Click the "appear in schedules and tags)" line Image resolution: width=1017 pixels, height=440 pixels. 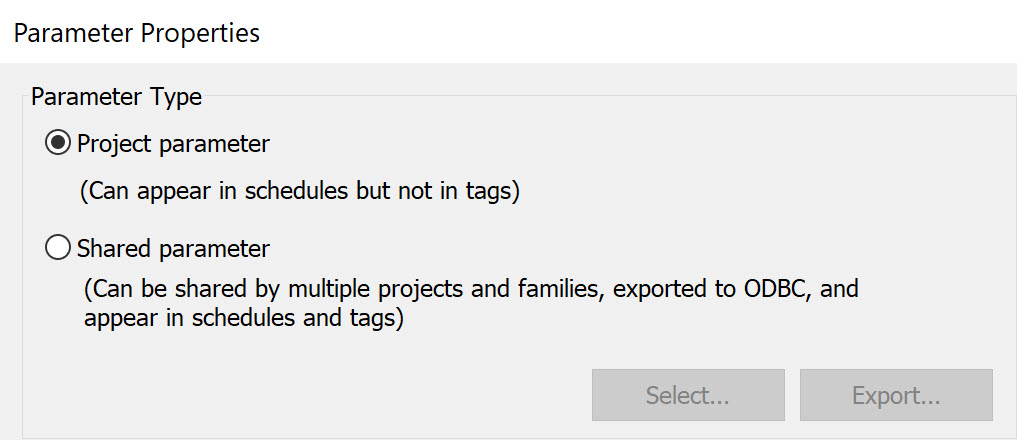[x=243, y=321]
